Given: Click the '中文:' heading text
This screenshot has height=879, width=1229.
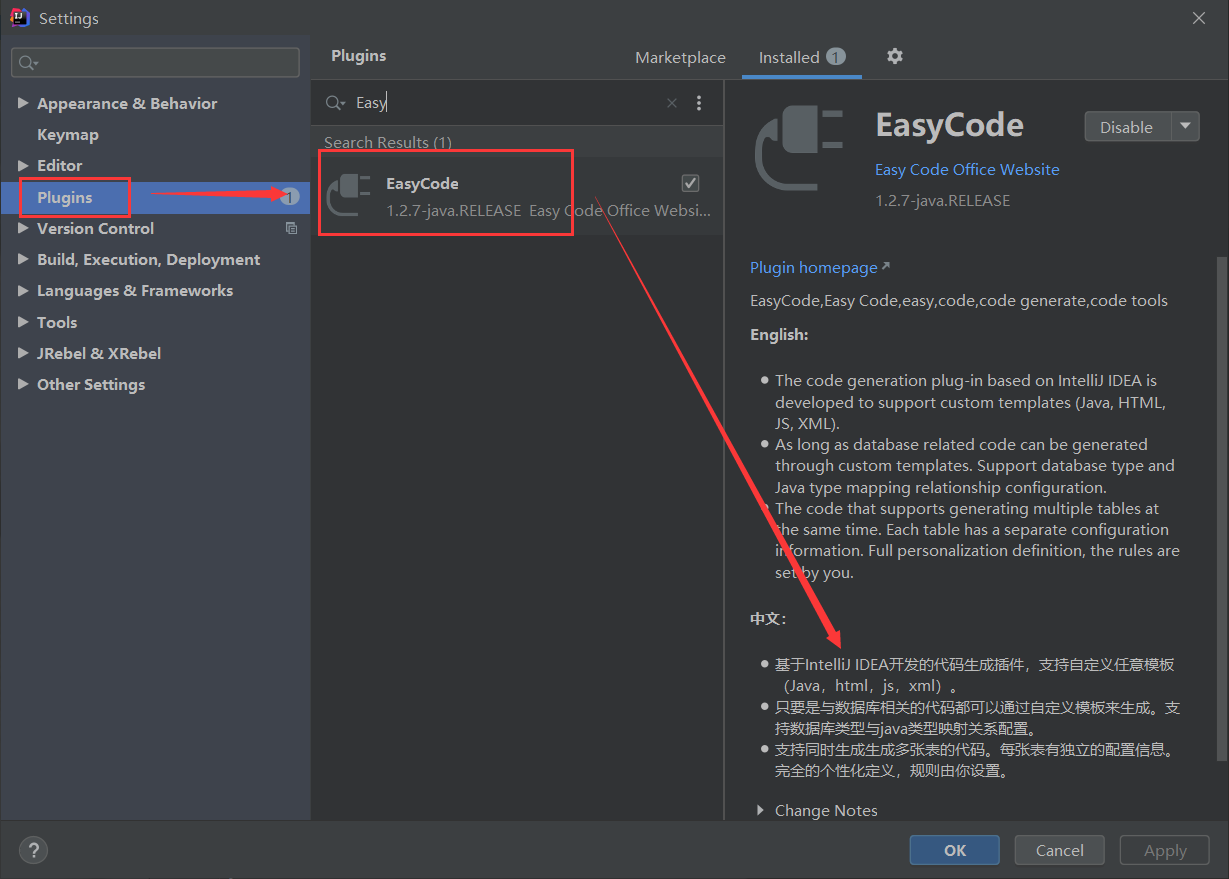Looking at the screenshot, I should (768, 618).
